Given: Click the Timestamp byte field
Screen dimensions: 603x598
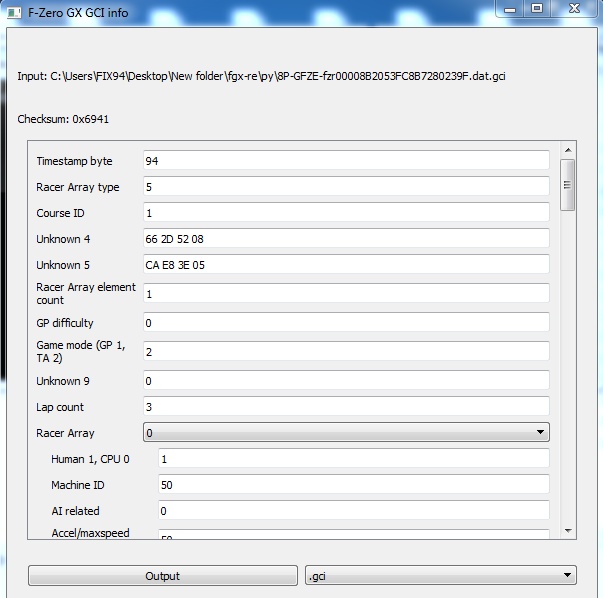Looking at the screenshot, I should (346, 160).
